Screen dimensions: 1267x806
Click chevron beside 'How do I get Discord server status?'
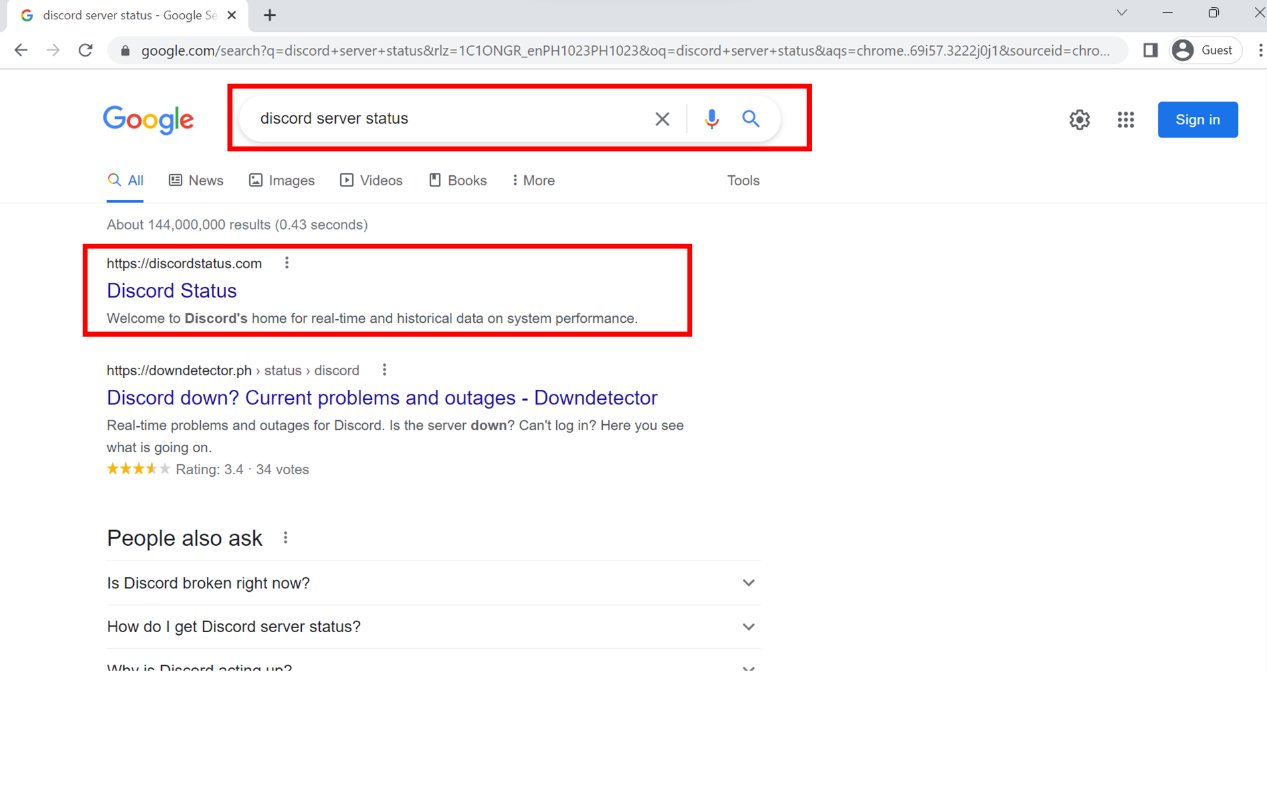click(x=748, y=627)
